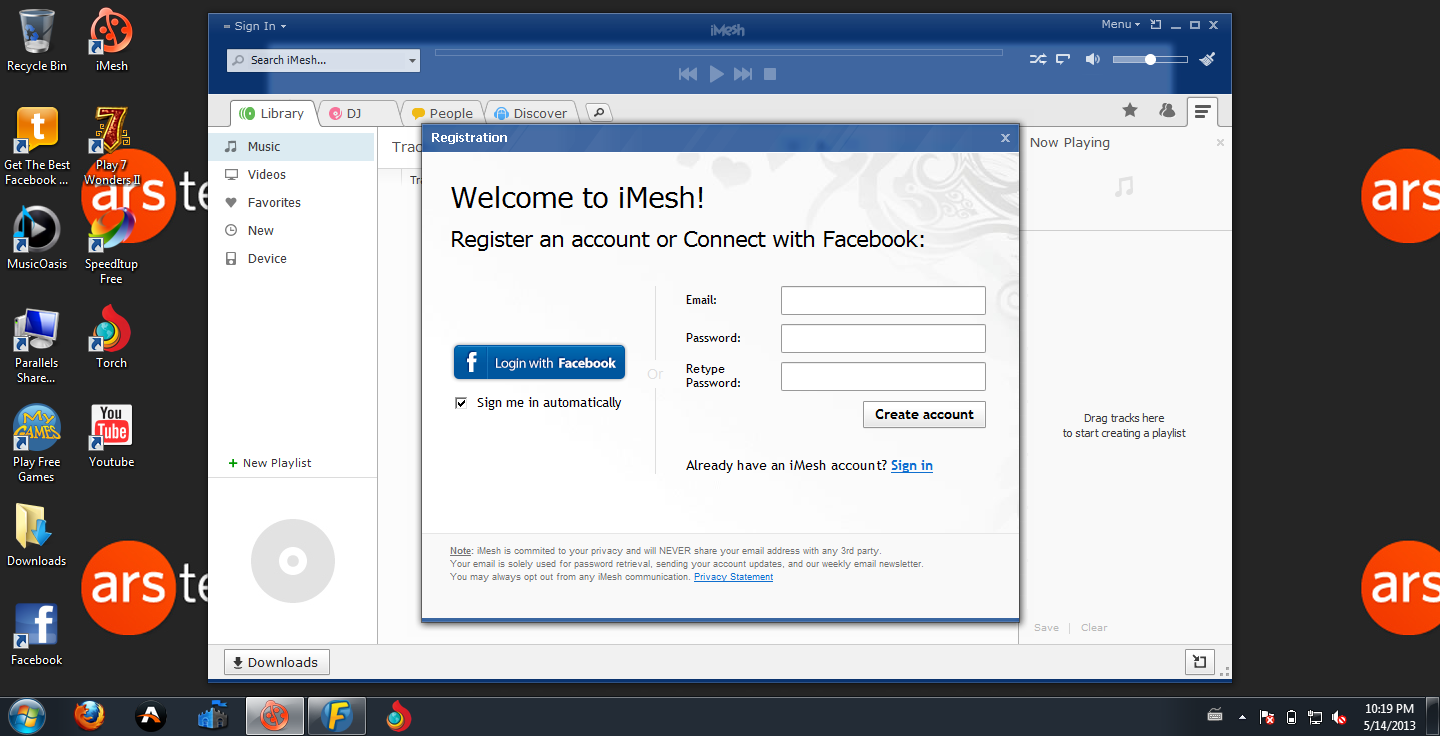Click the broom cleanup icon
This screenshot has width=1440, height=736.
(x=1208, y=59)
